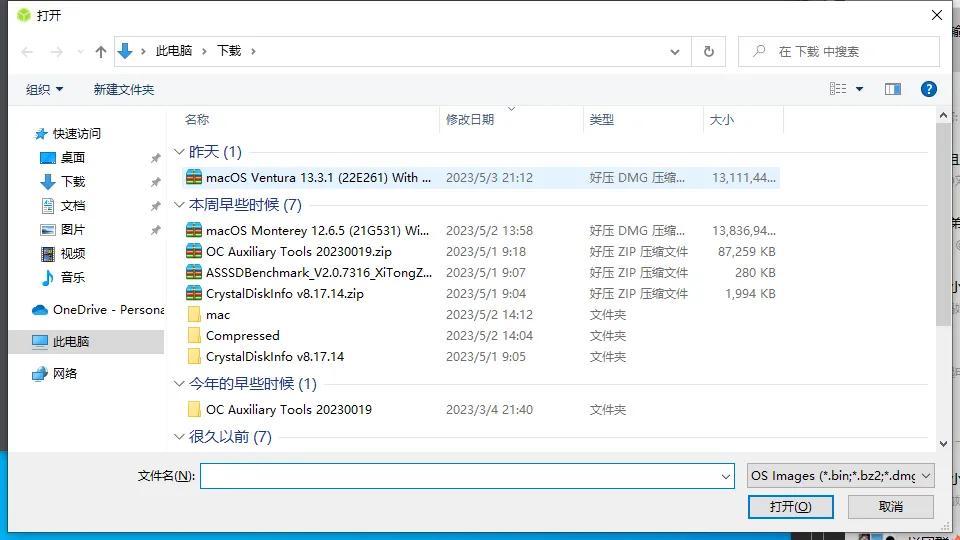Select the macOS Monterey 12.6.5 DMG file icon
The image size is (960, 540).
pos(194,230)
